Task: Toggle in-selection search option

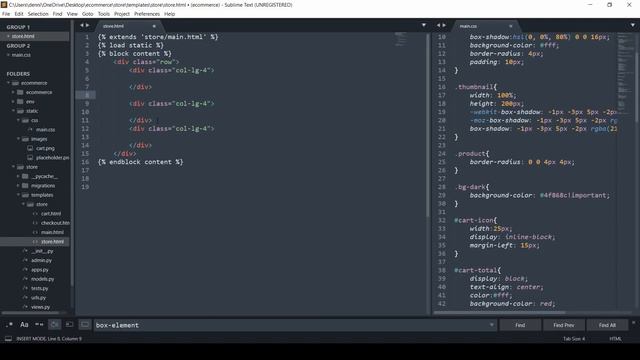Action: click(69, 325)
